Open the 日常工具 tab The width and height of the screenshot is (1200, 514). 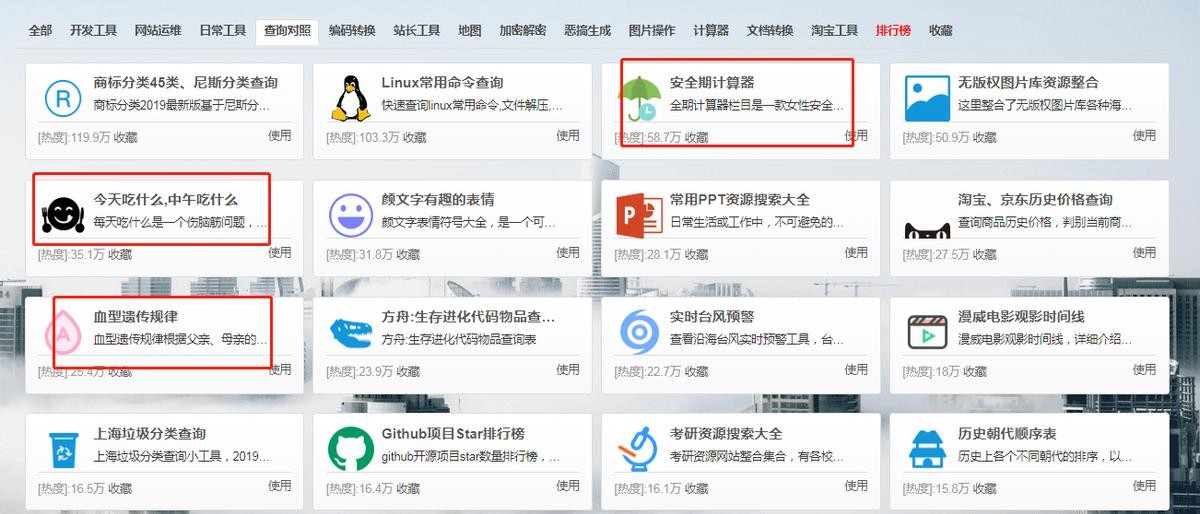[222, 30]
